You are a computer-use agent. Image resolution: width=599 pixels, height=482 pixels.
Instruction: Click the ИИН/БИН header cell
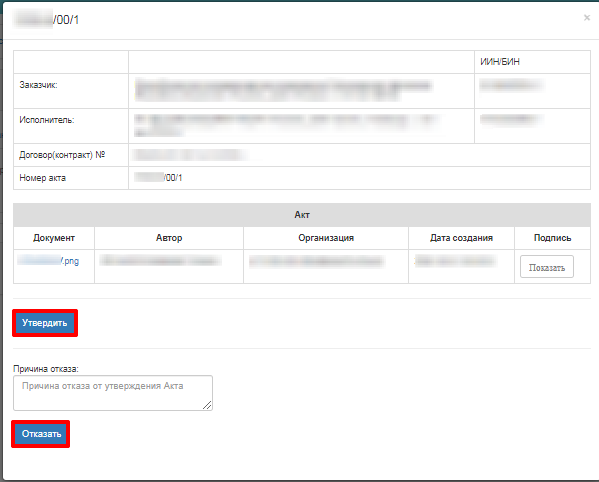coord(533,62)
